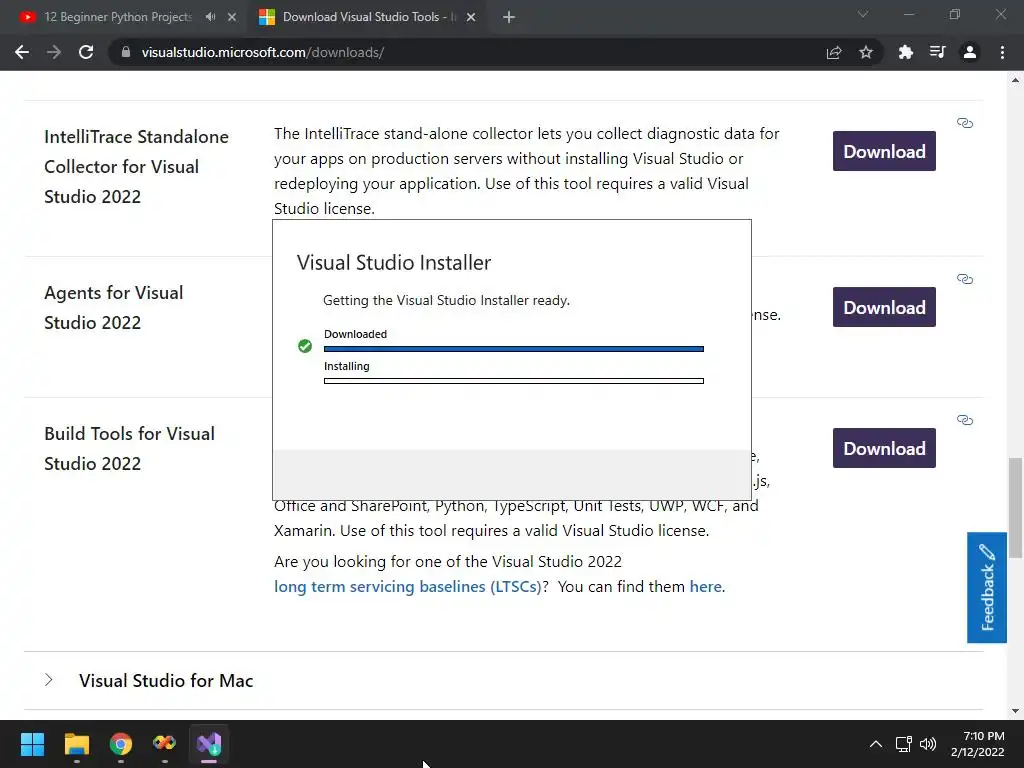Open File Explorer from the taskbar
This screenshot has height=768, width=1024.
[76, 744]
